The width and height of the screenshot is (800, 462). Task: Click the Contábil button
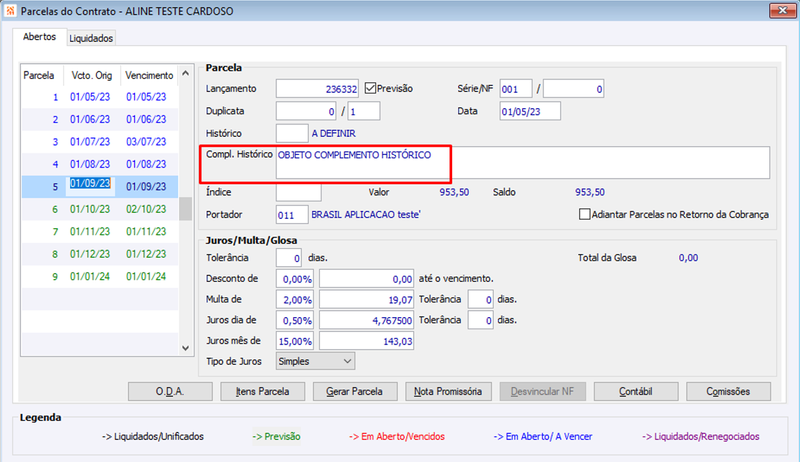(636, 392)
